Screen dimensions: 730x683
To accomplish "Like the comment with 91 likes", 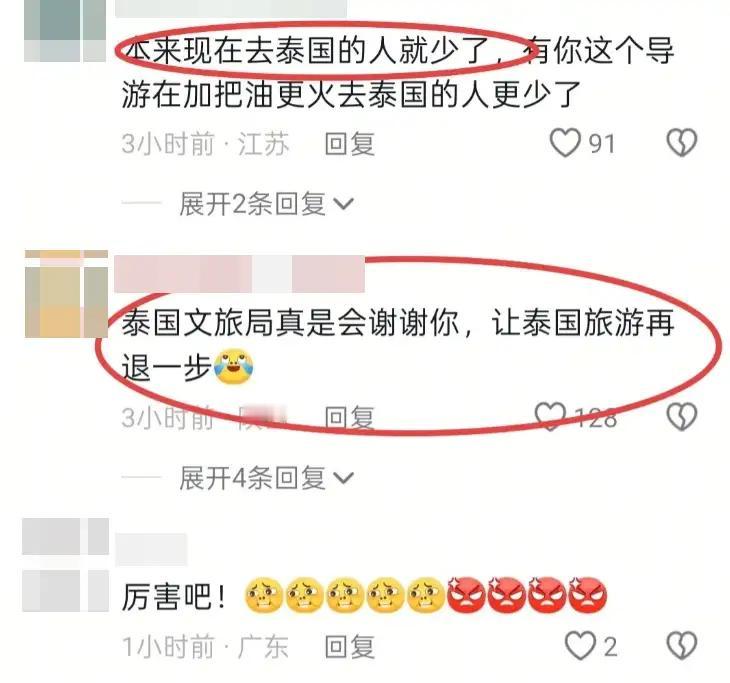I will (565, 142).
